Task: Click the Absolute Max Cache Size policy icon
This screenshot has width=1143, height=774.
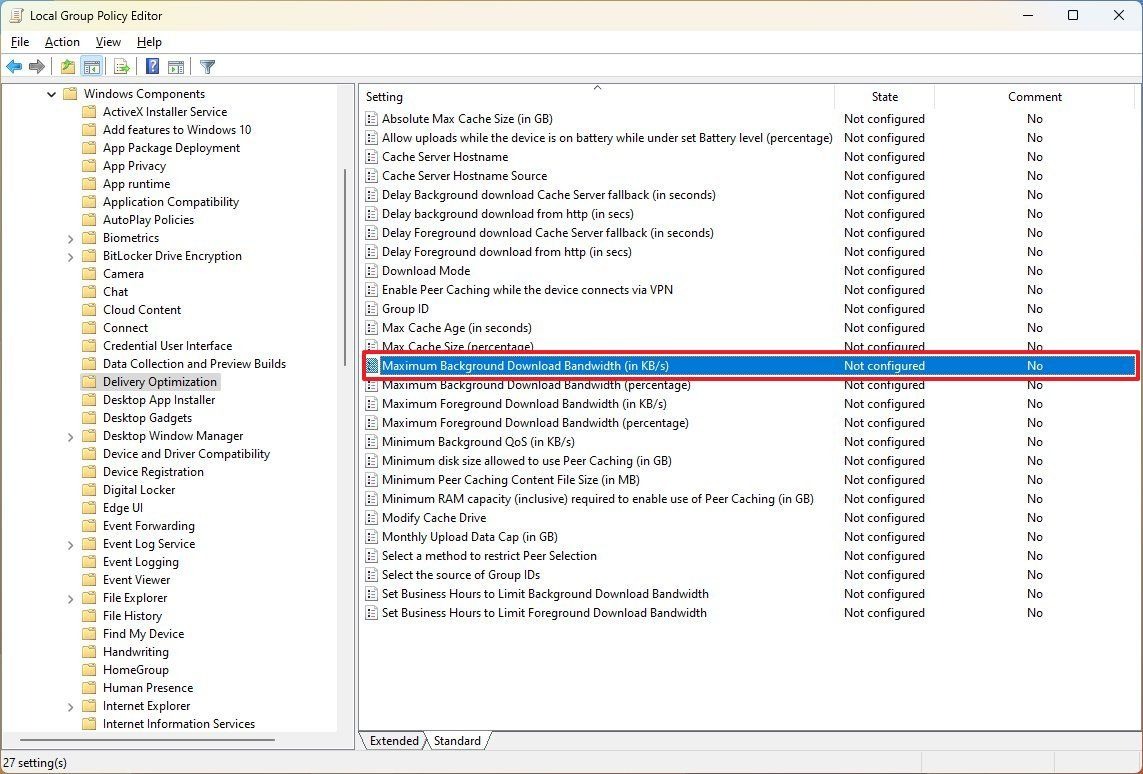Action: coord(372,119)
